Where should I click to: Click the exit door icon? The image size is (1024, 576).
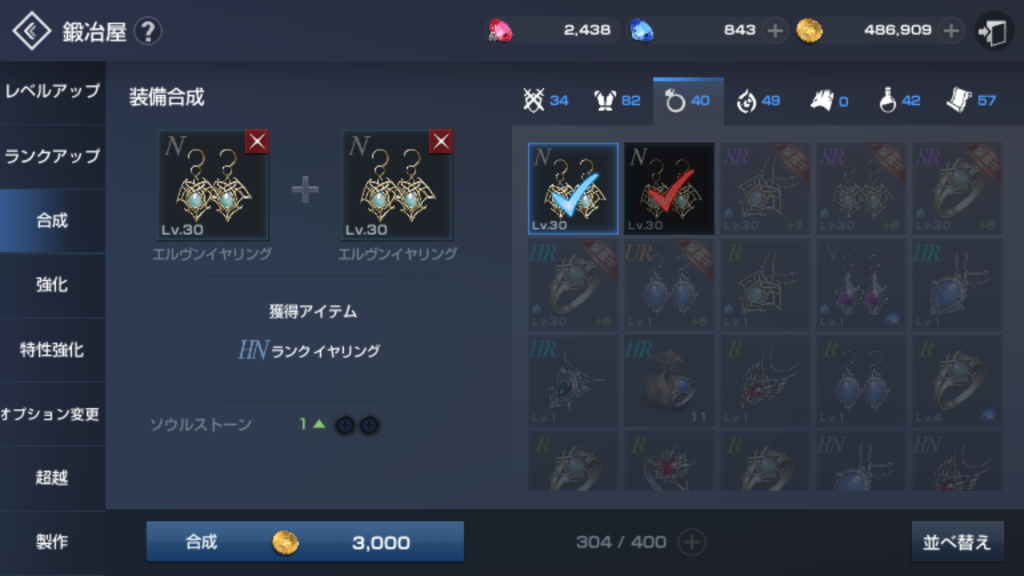(993, 31)
